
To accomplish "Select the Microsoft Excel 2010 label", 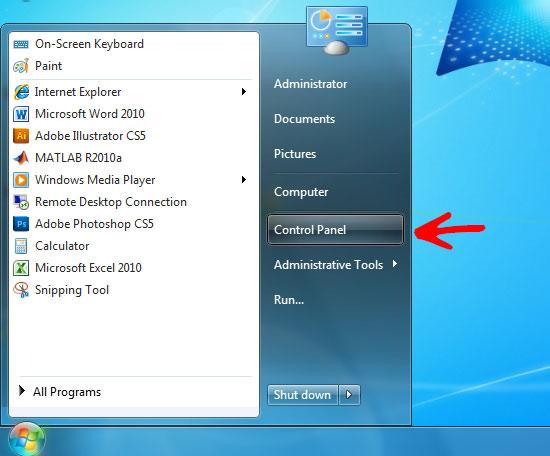I will (x=88, y=268).
